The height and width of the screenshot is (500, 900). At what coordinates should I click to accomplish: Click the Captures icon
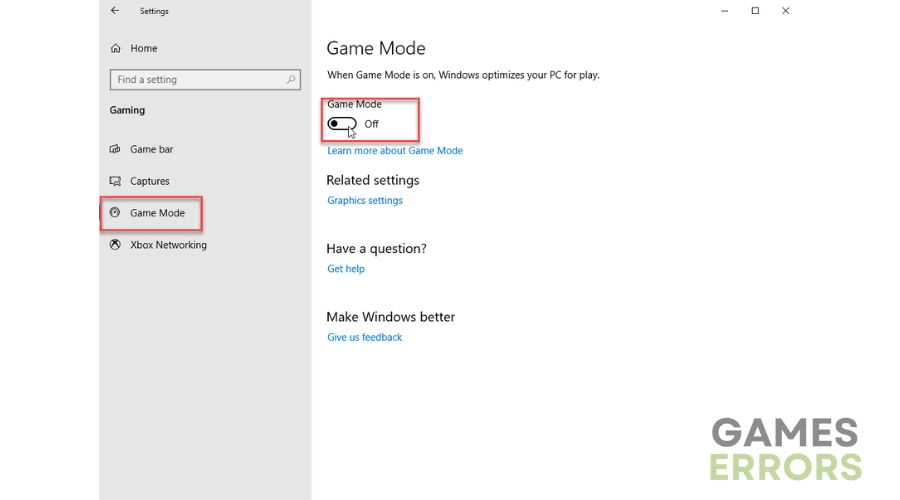[x=115, y=181]
